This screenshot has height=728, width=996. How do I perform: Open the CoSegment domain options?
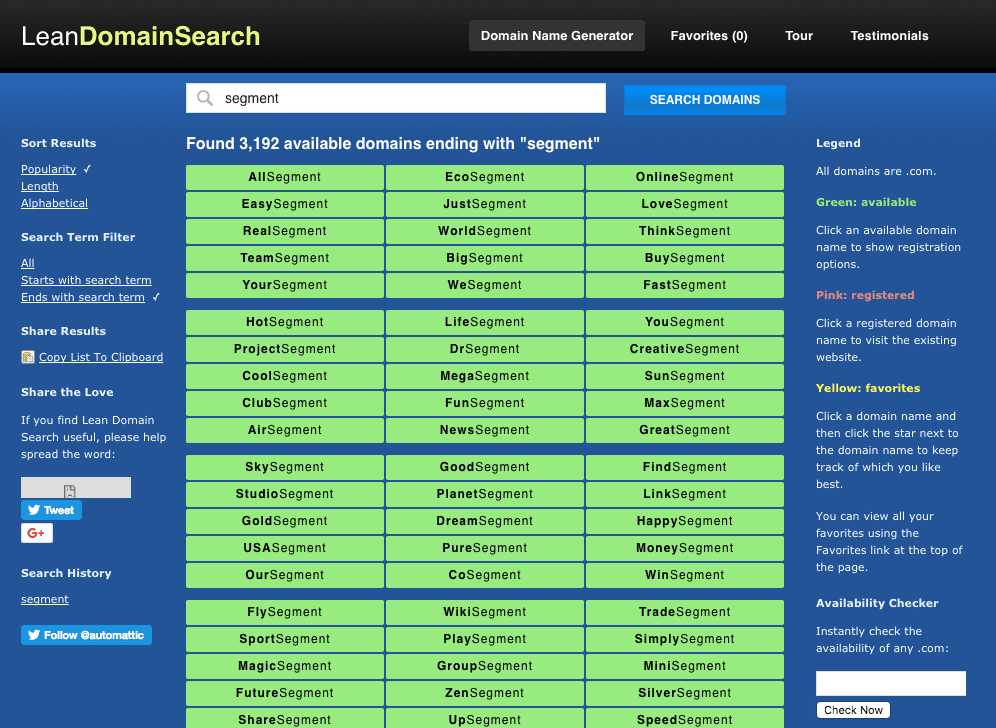(x=485, y=576)
